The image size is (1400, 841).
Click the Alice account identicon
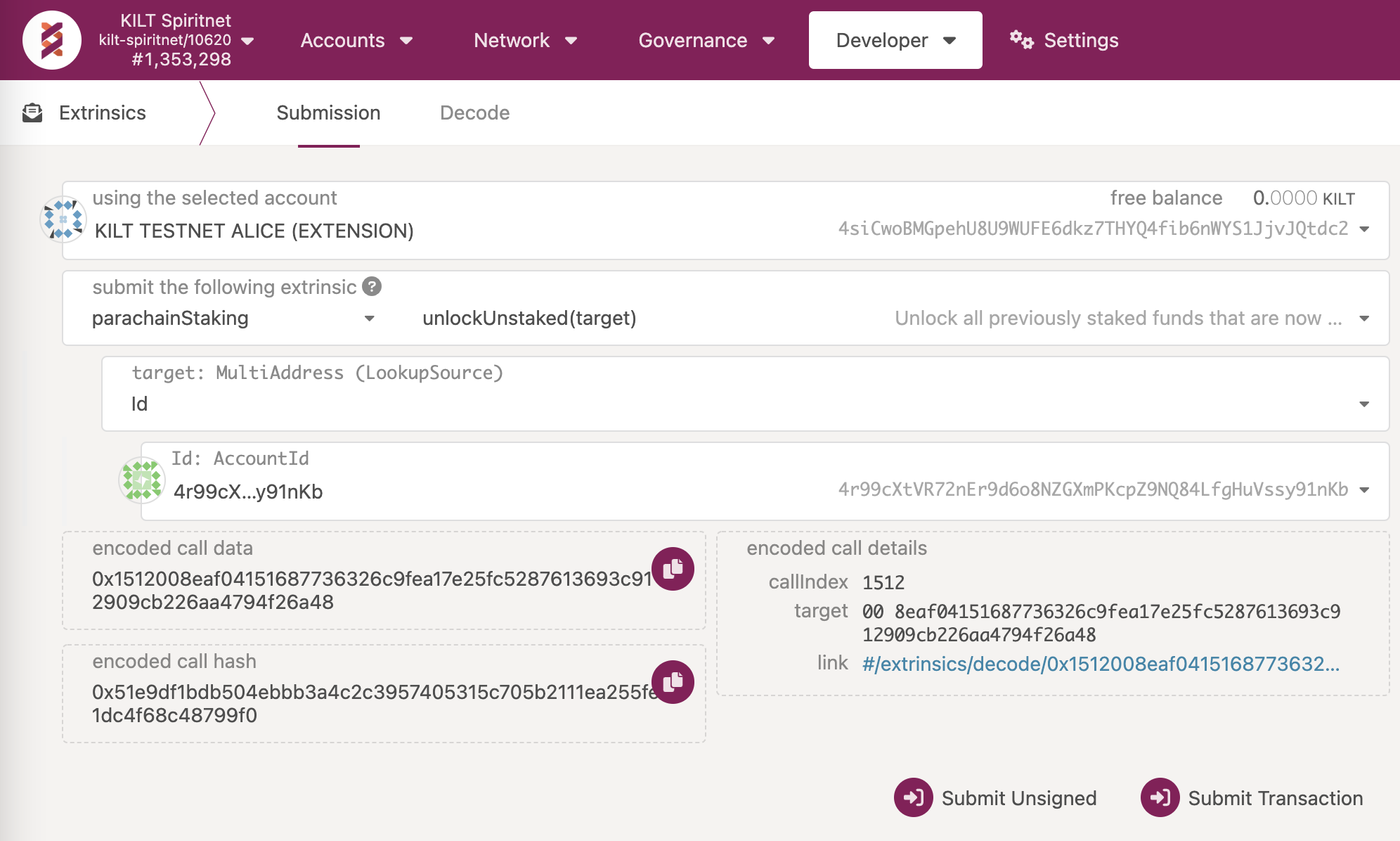pos(63,219)
